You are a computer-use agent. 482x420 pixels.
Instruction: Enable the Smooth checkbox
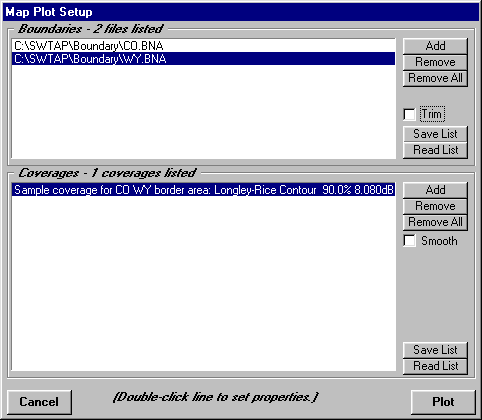pos(409,241)
